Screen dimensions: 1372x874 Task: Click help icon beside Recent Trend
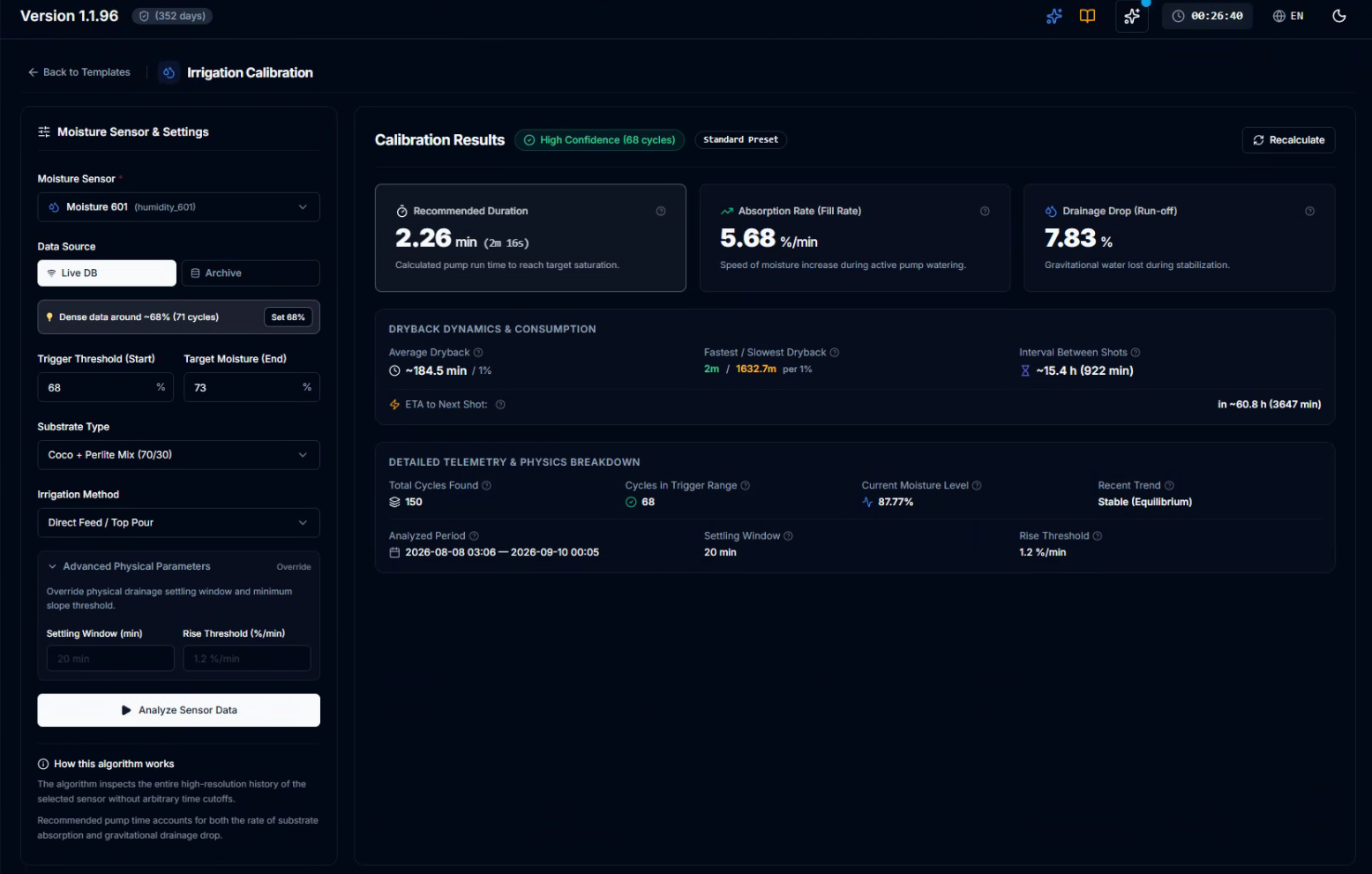[1169, 486]
